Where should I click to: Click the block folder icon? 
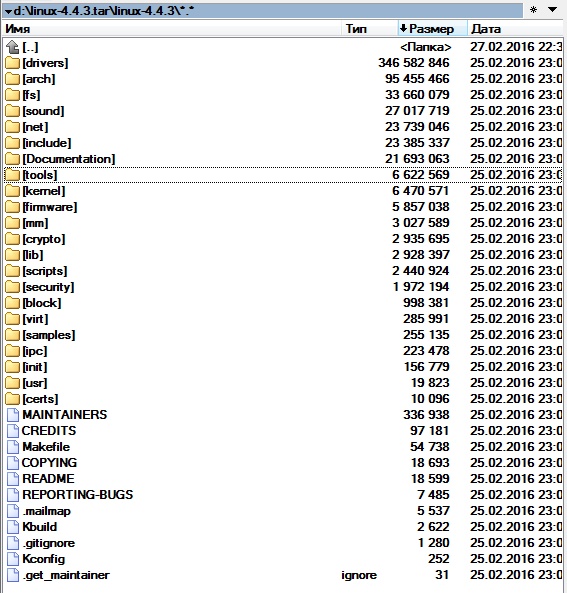tap(12, 303)
